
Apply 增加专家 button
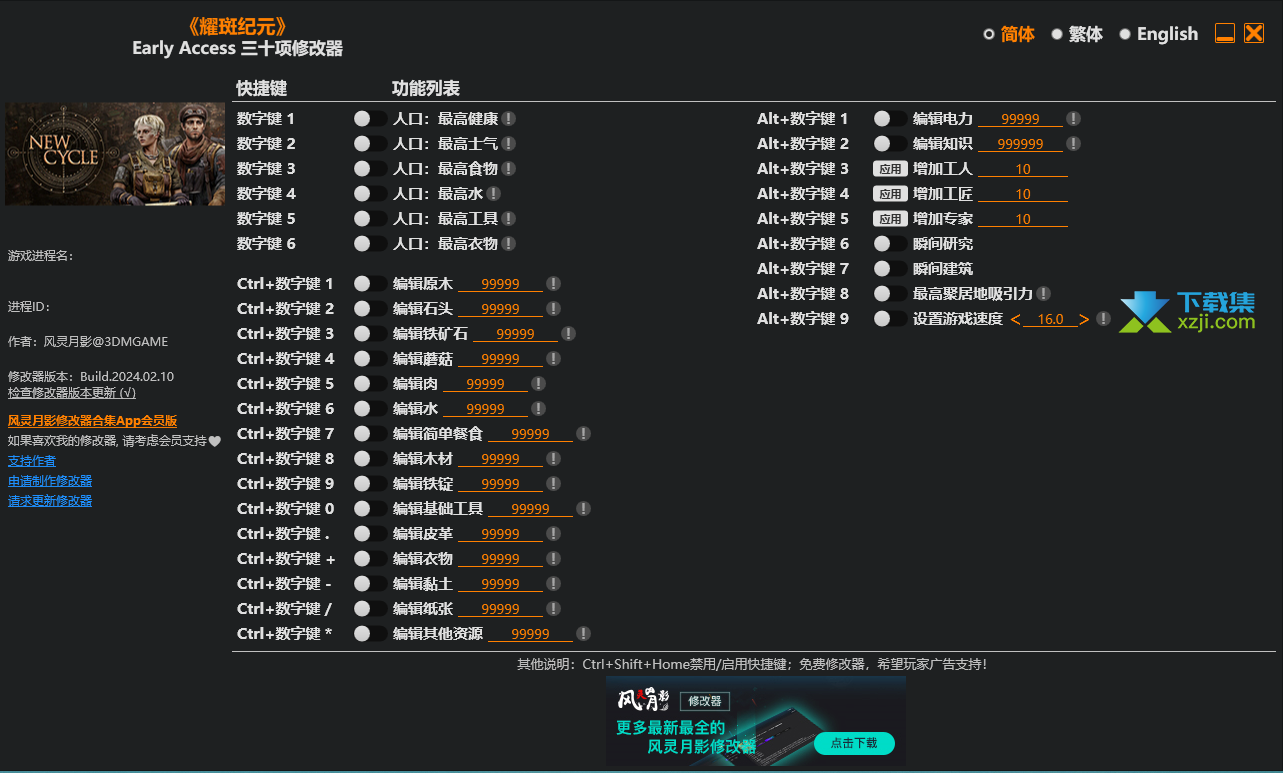coord(890,219)
